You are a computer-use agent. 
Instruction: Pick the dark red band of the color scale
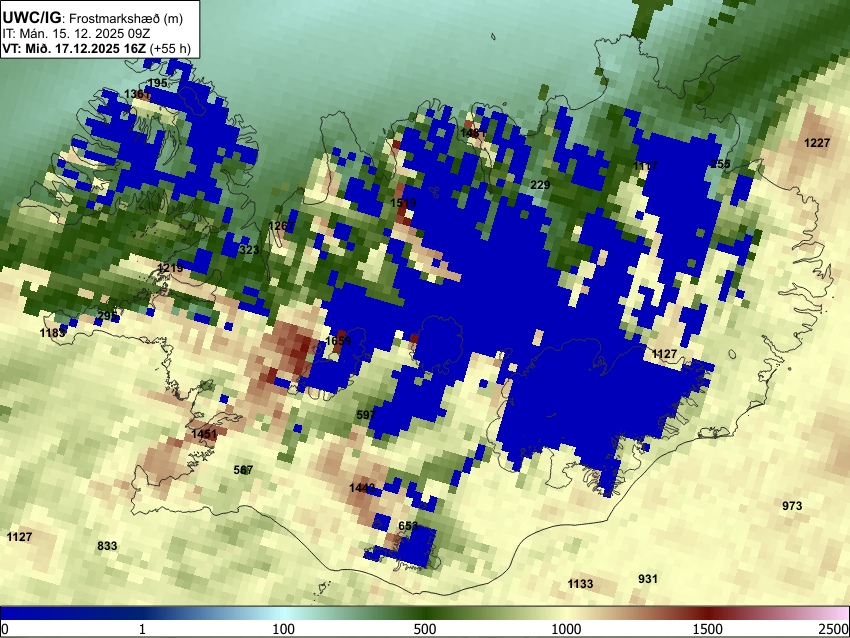[708, 613]
